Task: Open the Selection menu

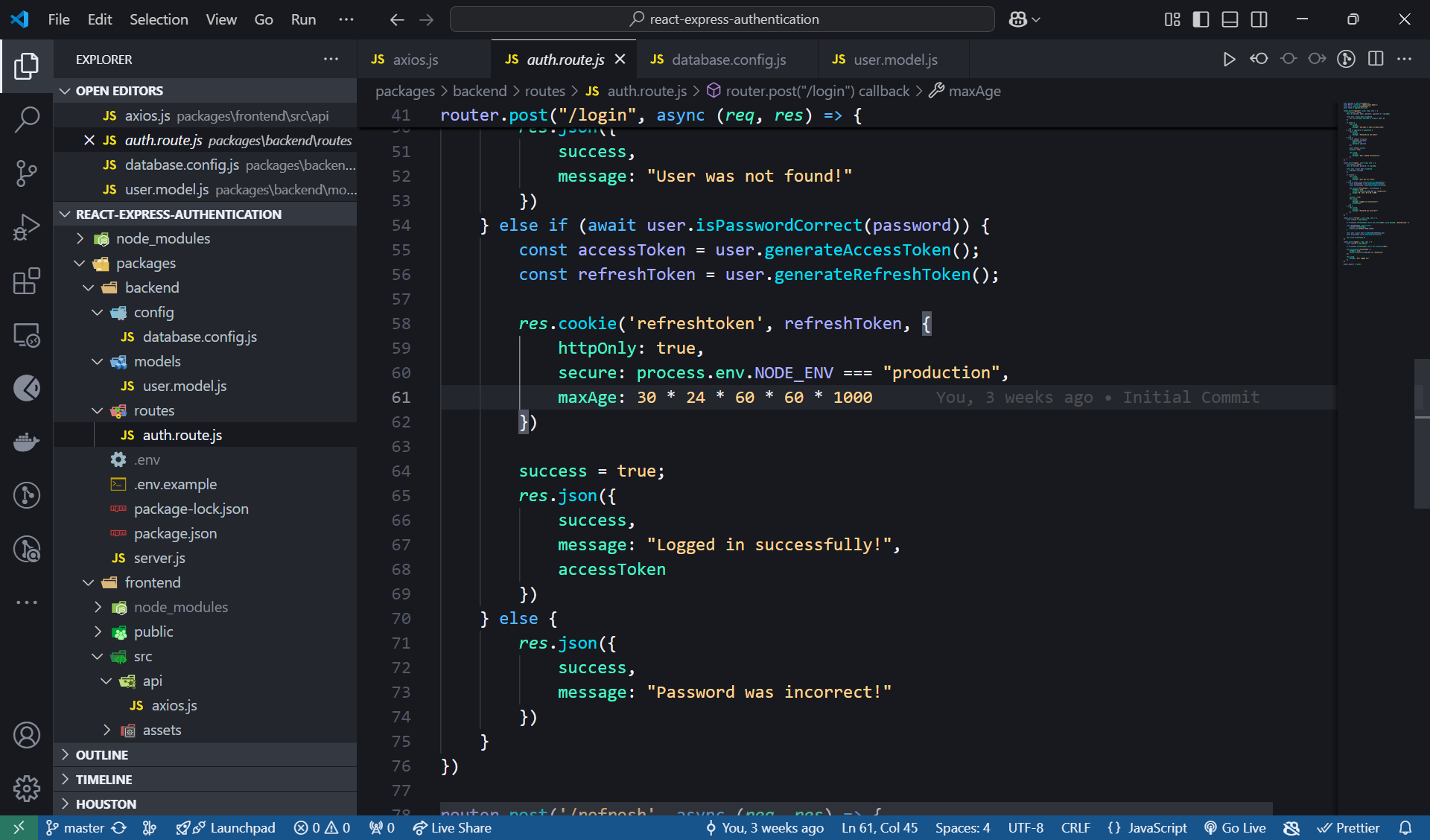Action: [159, 19]
